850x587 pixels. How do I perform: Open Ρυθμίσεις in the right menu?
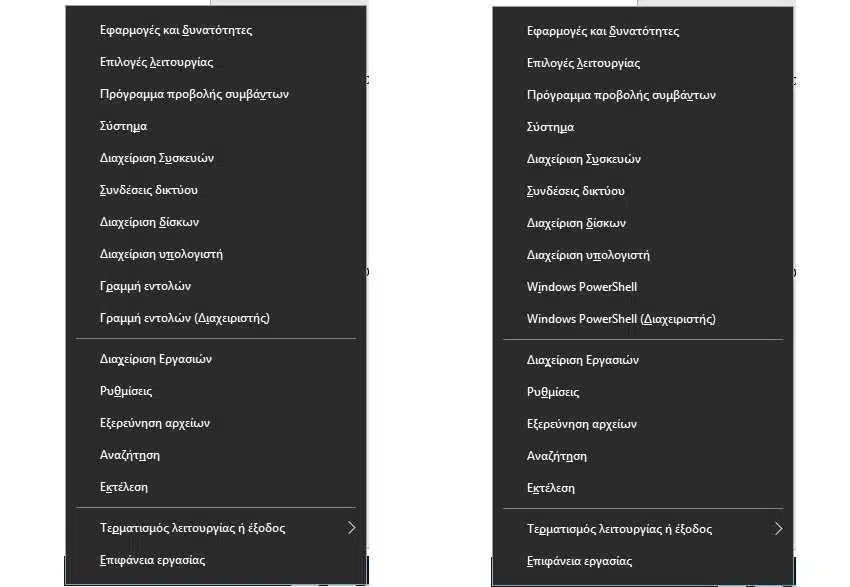(x=643, y=392)
